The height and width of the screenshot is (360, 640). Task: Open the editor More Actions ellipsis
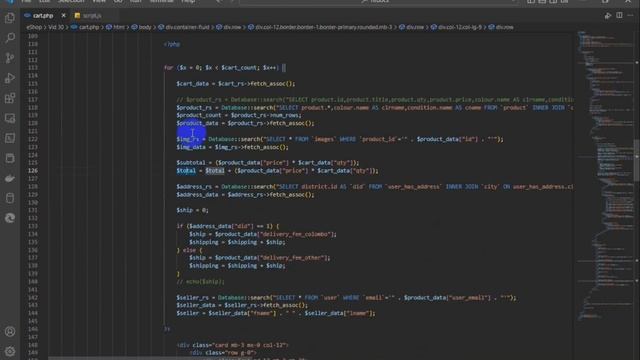pyautogui.click(x=631, y=16)
